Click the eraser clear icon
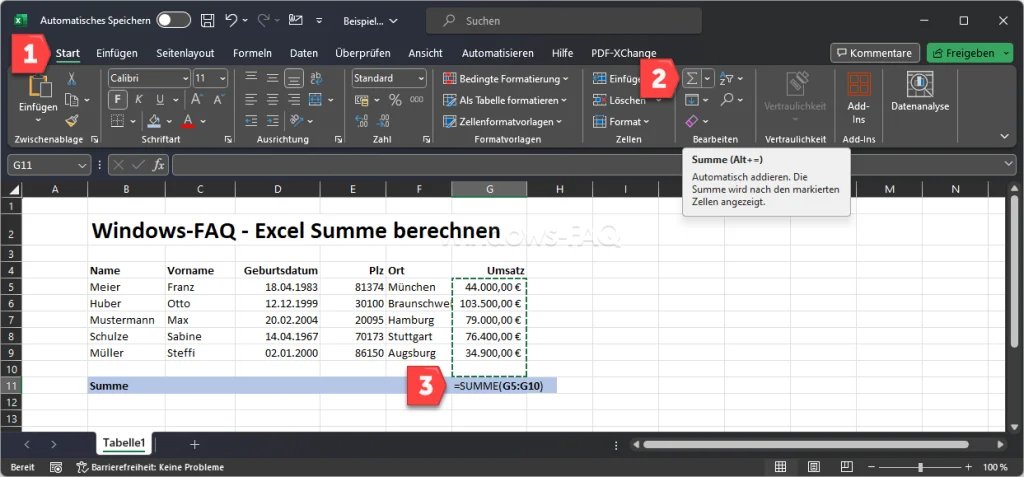The image size is (1024, 477). [692, 121]
